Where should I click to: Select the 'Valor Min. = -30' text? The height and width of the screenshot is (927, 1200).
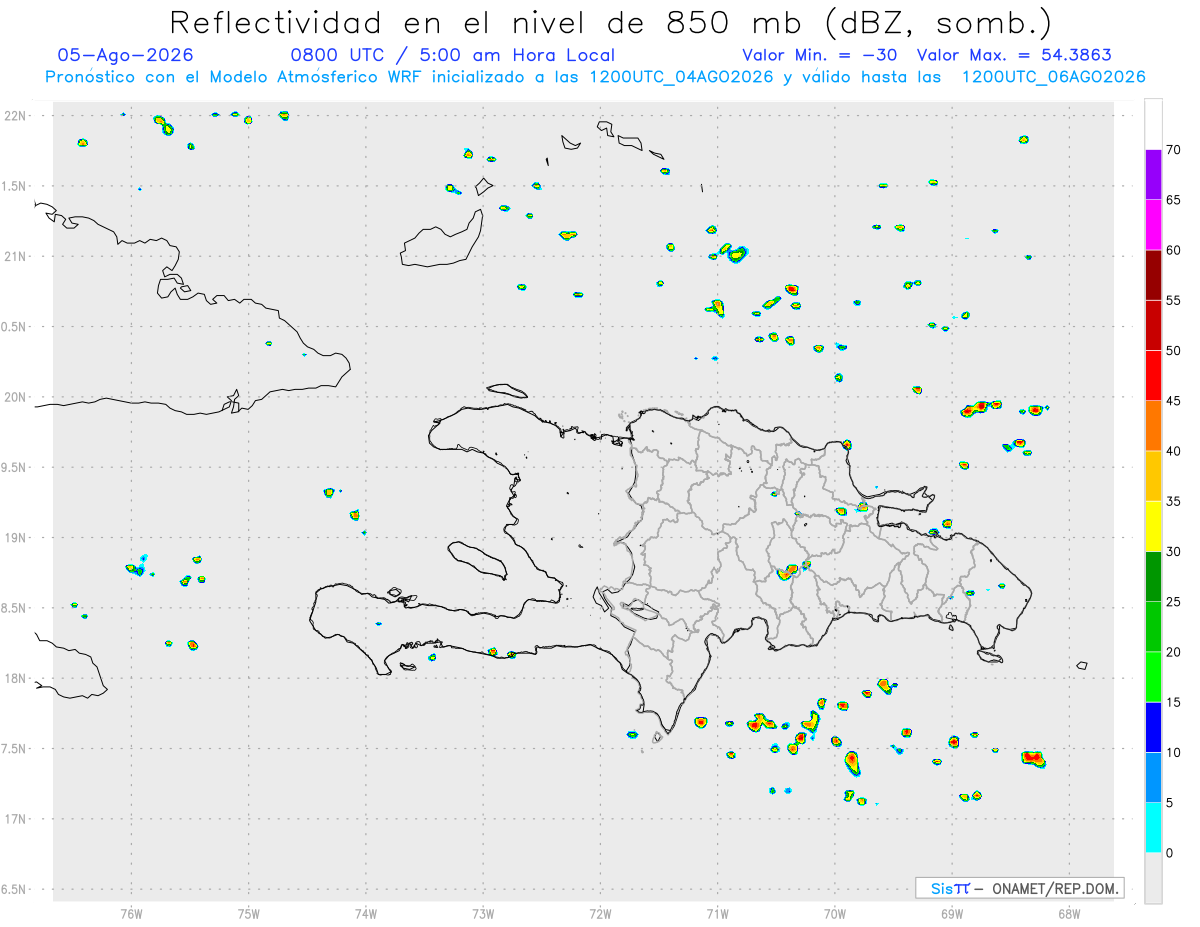point(820,55)
